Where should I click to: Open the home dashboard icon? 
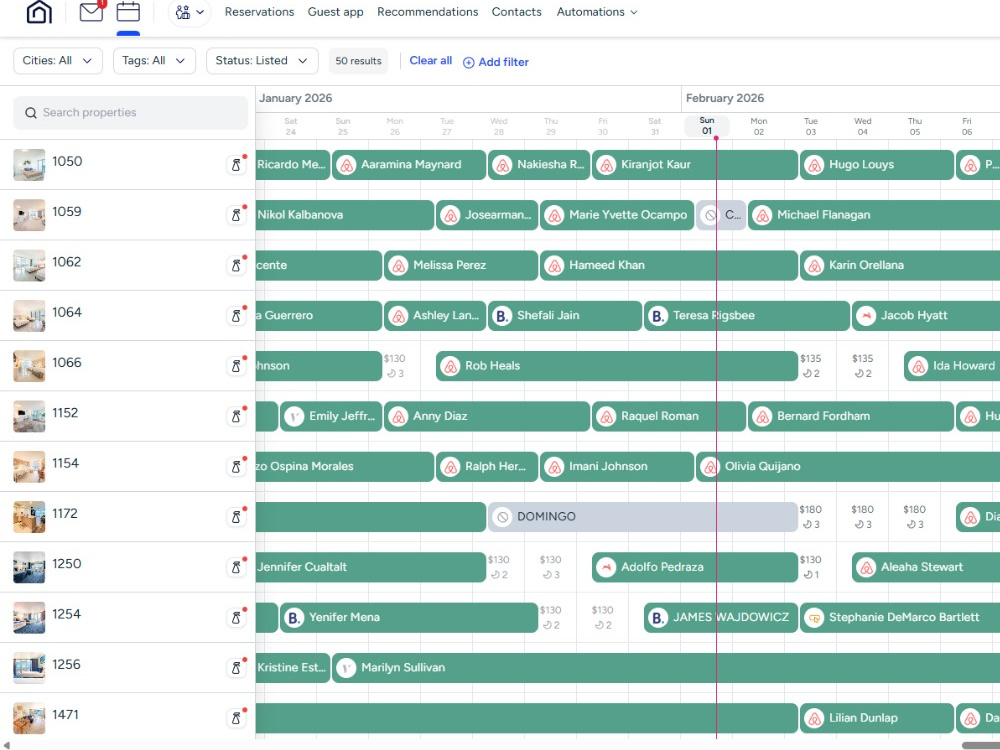(x=39, y=11)
